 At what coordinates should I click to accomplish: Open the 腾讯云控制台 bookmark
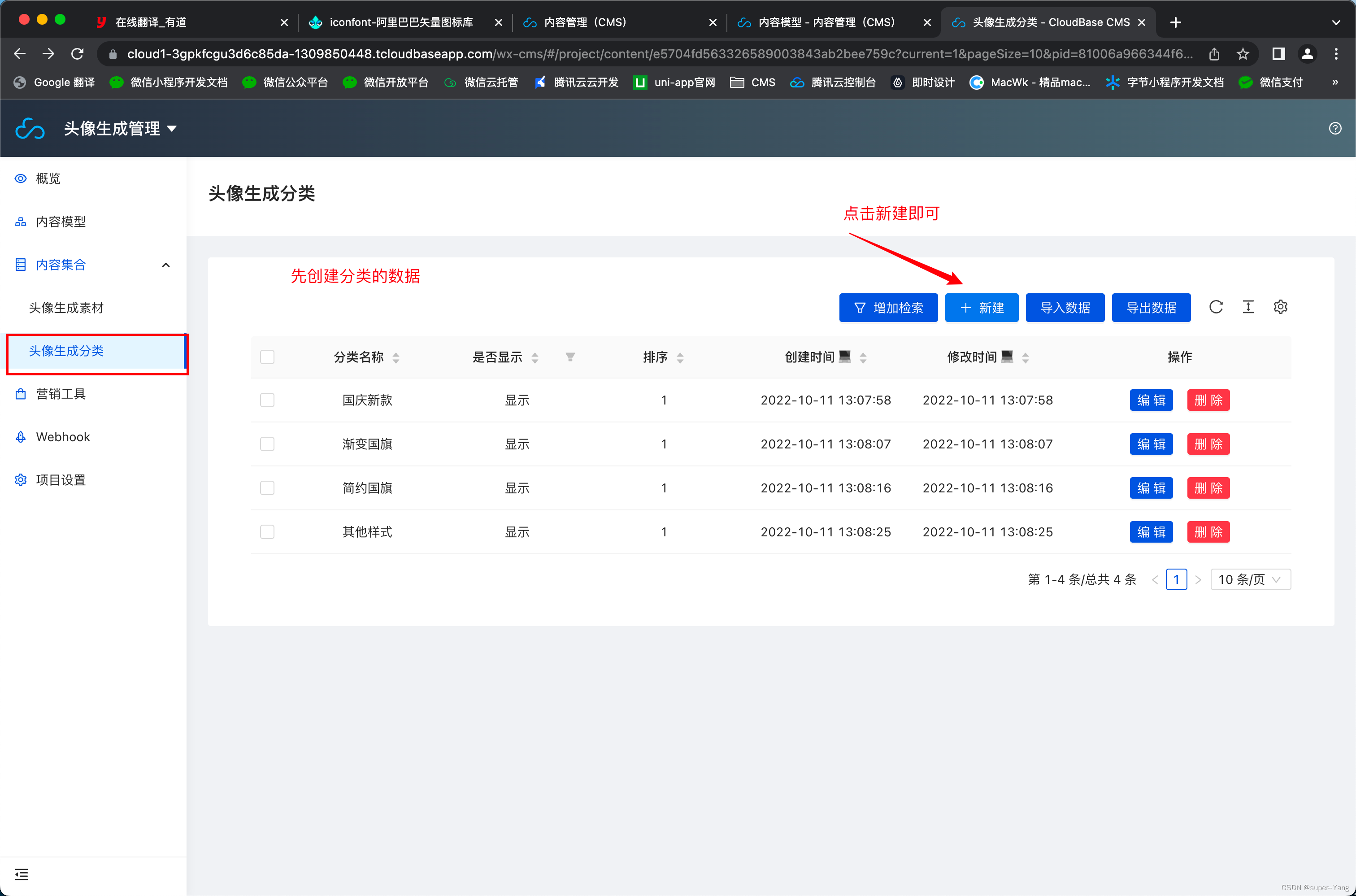point(833,82)
